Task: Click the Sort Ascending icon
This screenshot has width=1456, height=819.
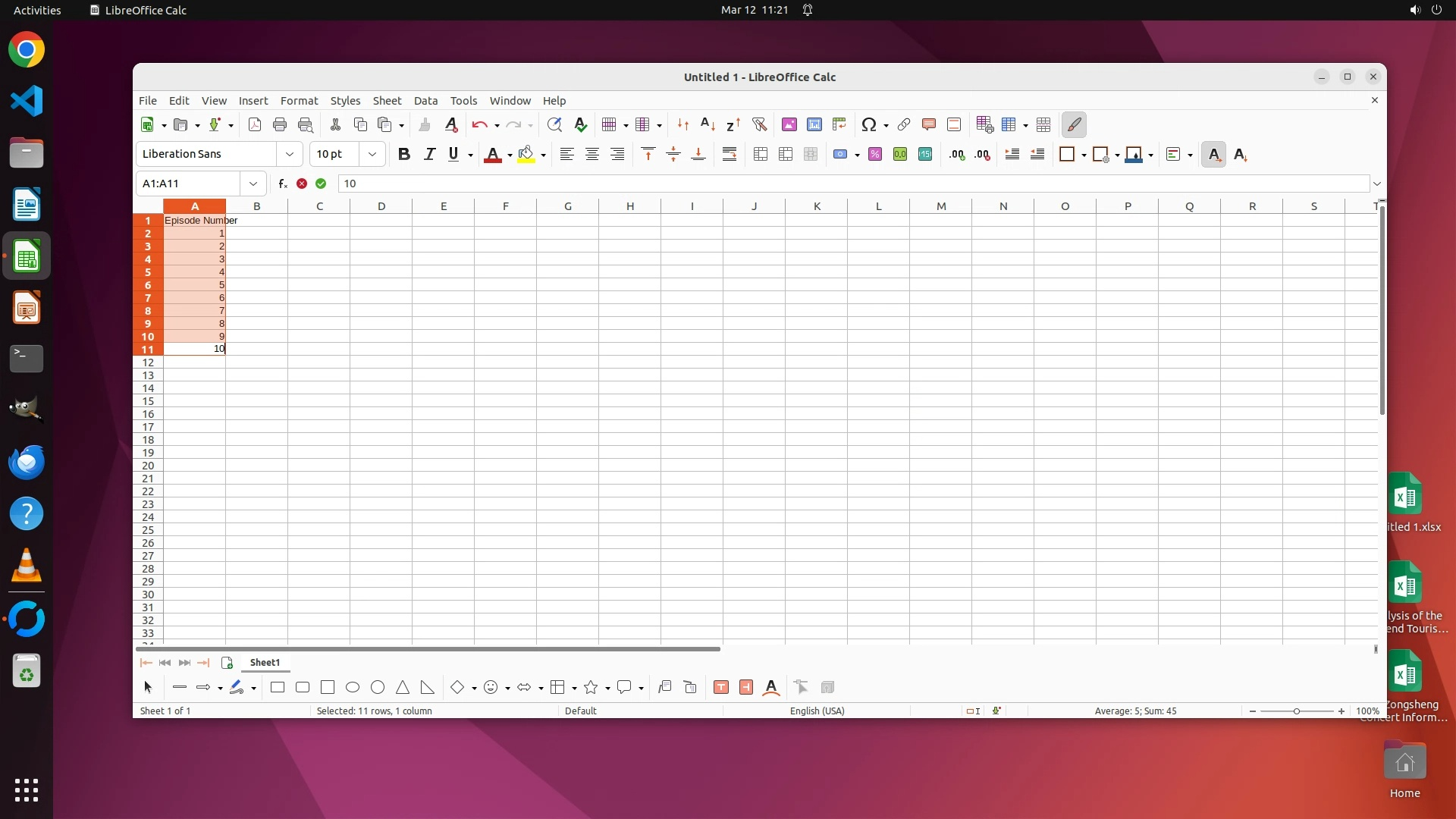Action: pyautogui.click(x=708, y=124)
